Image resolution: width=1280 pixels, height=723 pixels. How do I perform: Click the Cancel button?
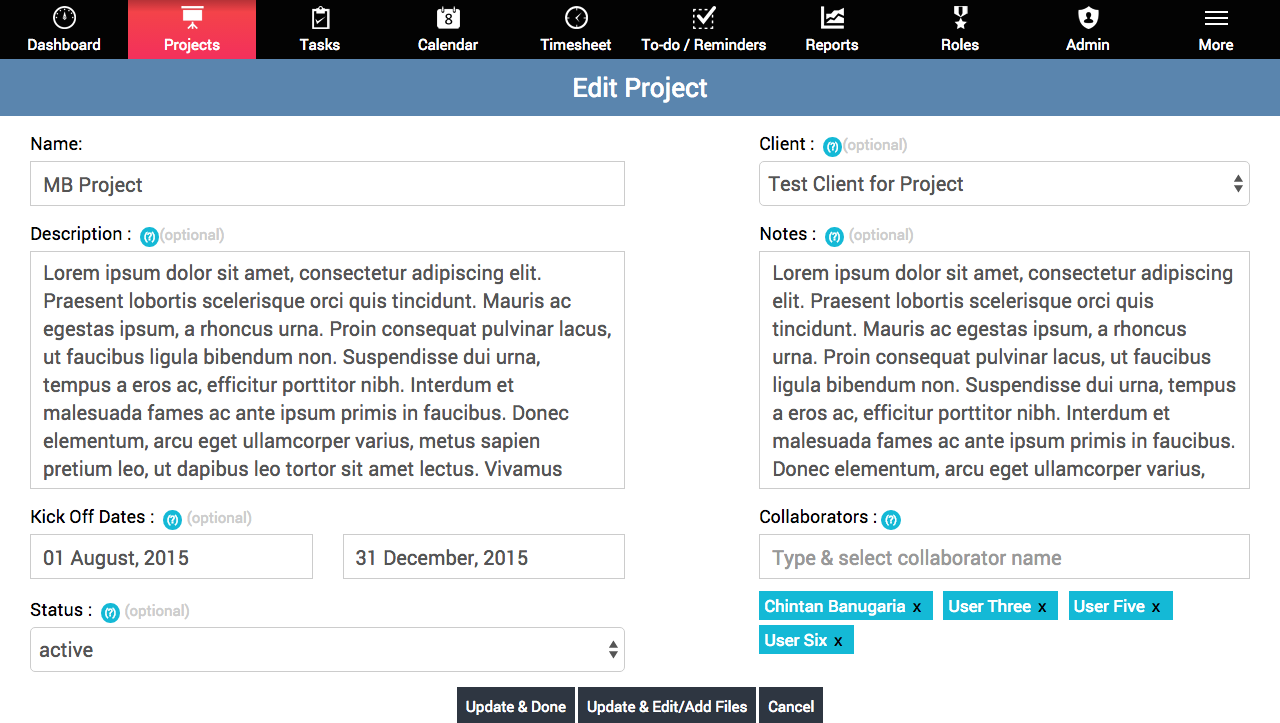[791, 706]
